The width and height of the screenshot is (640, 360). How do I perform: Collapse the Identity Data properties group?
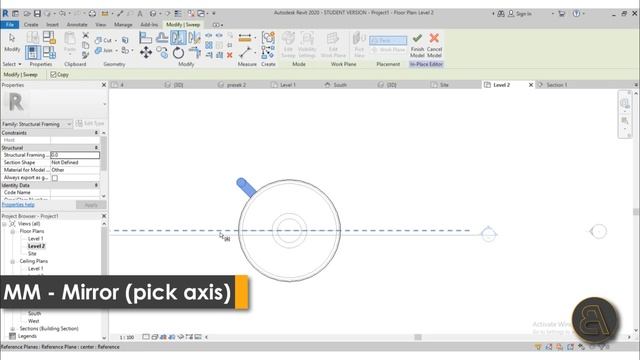[x=96, y=185]
